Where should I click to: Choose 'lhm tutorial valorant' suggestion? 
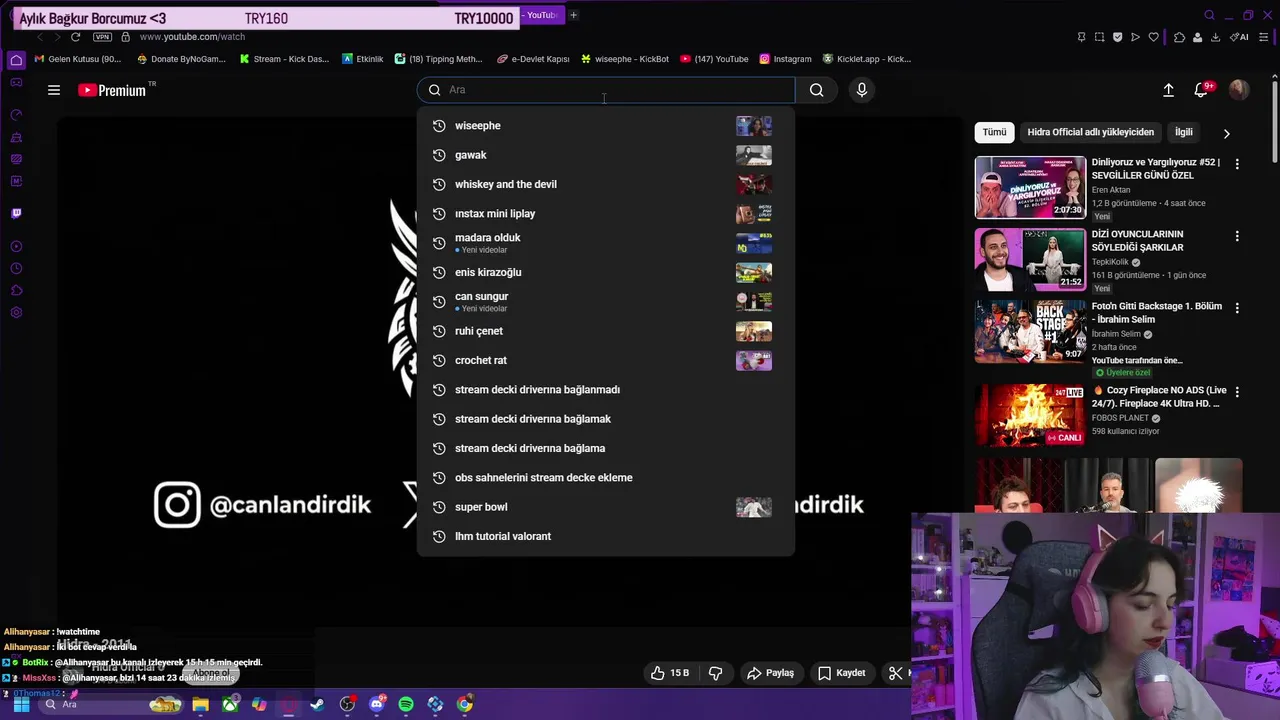[606, 536]
